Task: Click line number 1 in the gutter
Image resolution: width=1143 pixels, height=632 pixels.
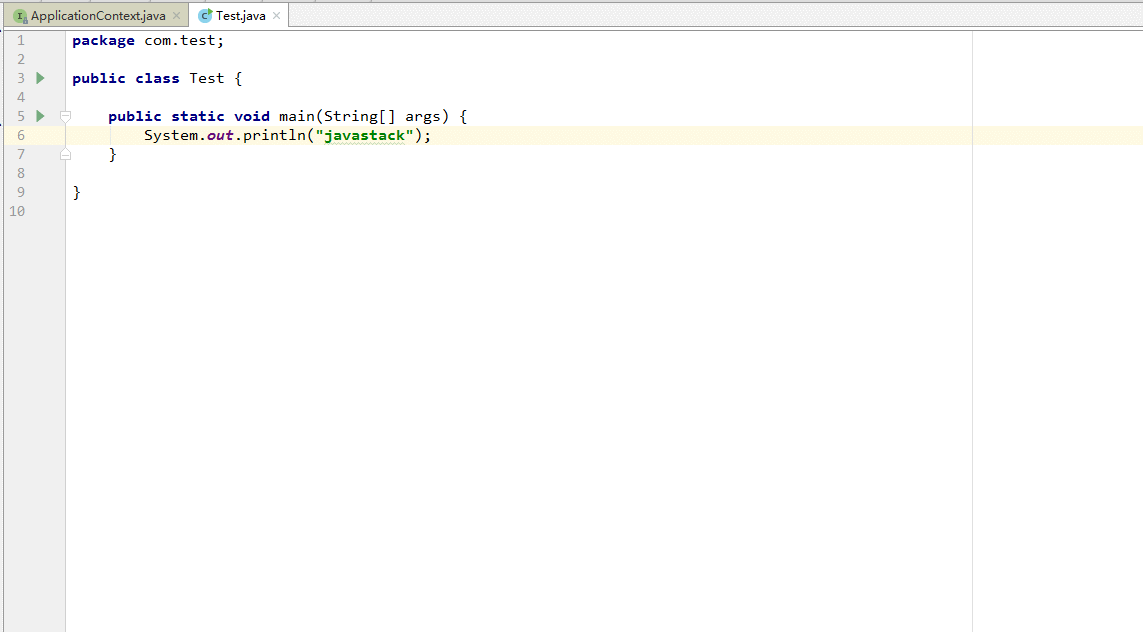Action: 21,40
